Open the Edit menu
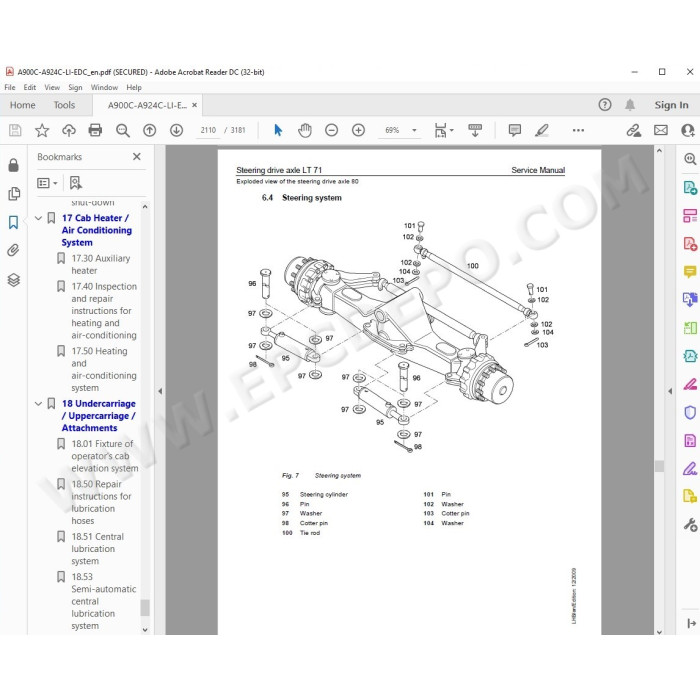The image size is (700, 700). pyautogui.click(x=29, y=88)
